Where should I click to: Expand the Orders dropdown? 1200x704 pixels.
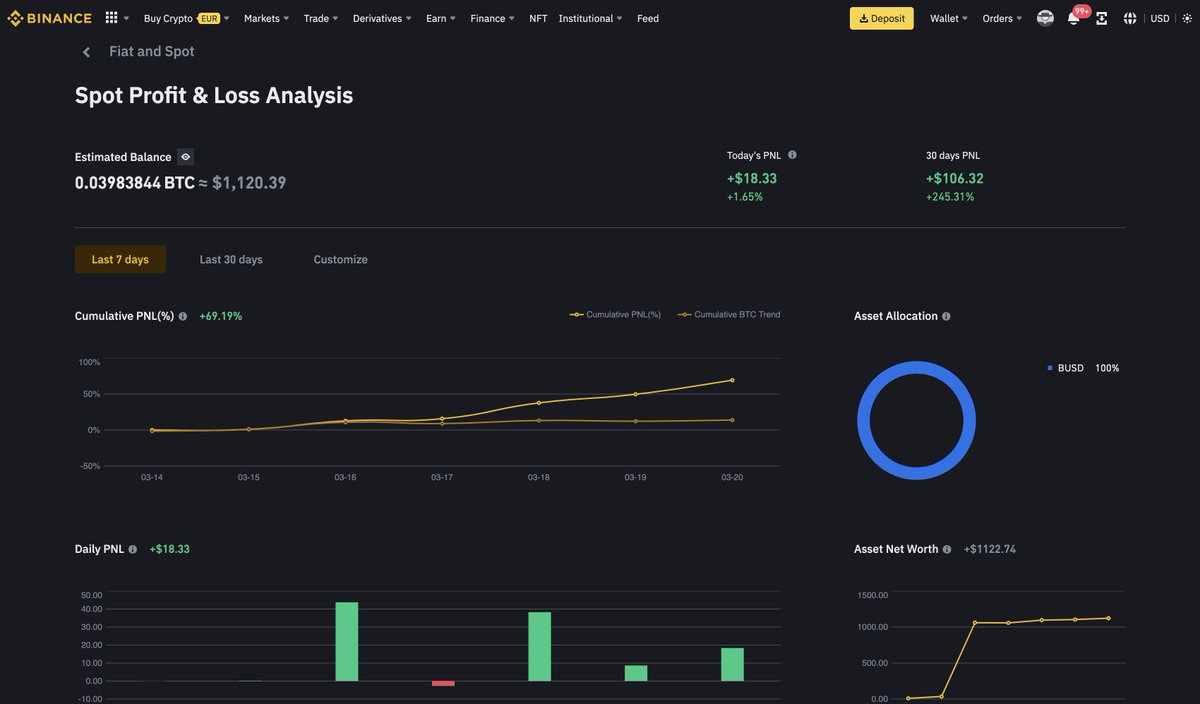click(x=1002, y=18)
